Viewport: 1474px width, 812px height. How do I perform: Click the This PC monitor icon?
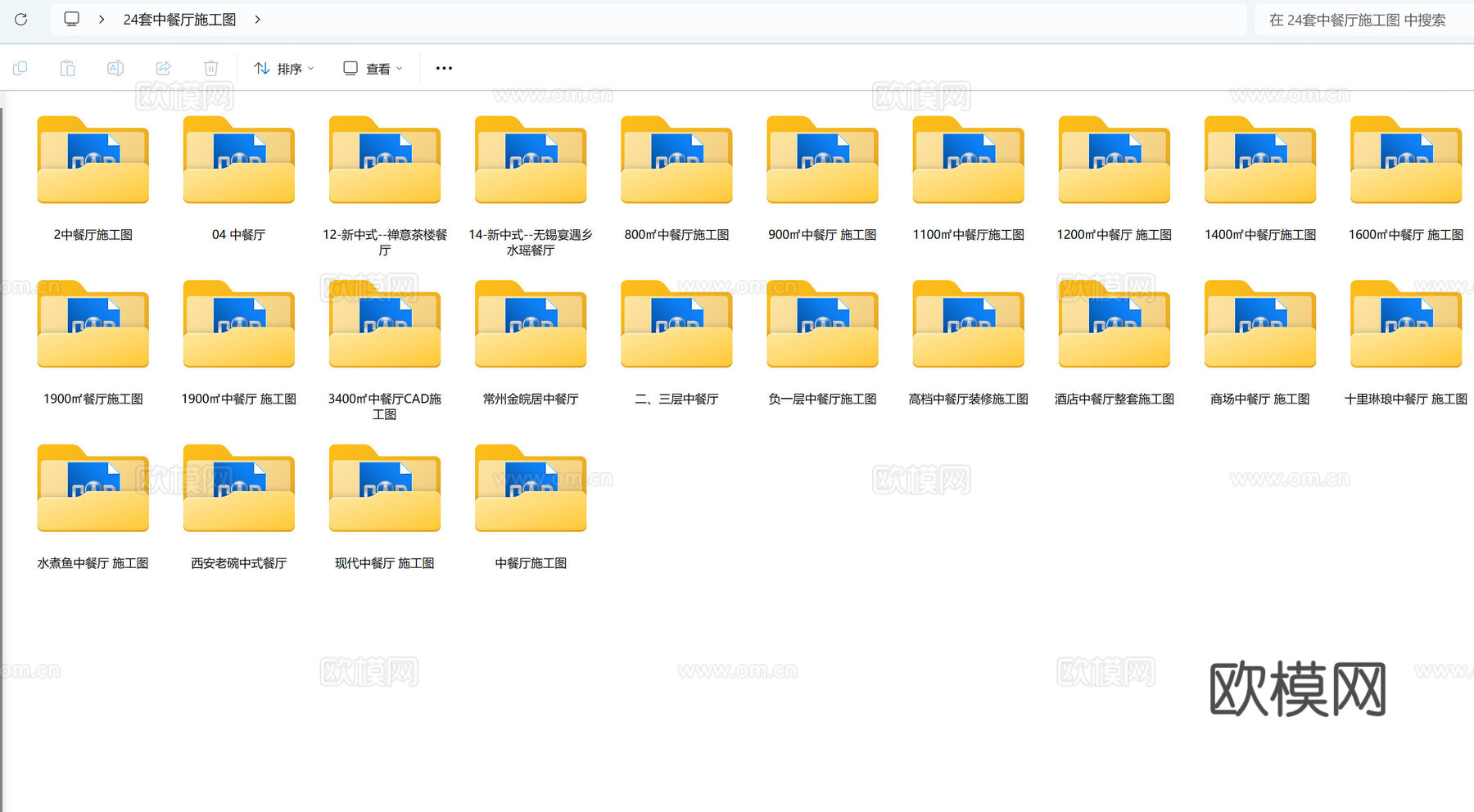(x=72, y=19)
